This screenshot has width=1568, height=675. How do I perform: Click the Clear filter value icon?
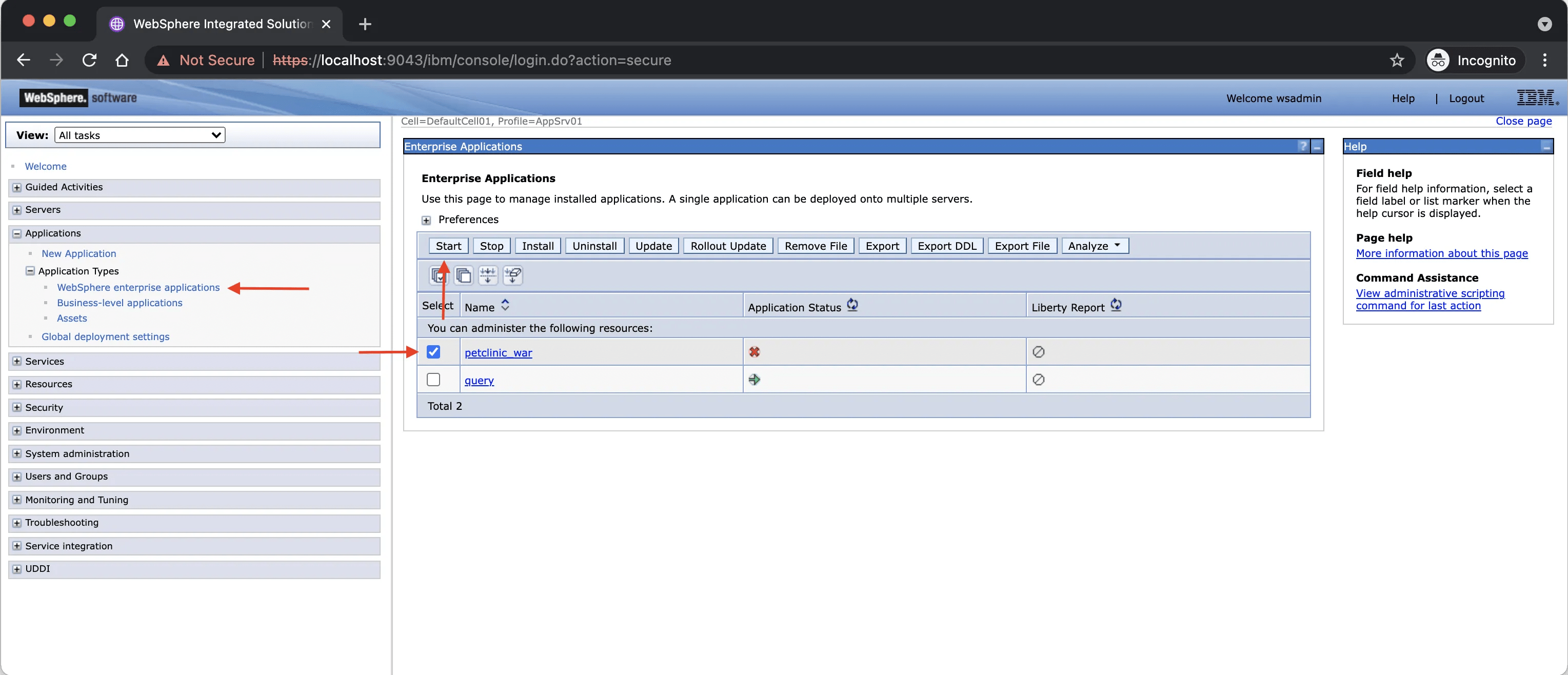pyautogui.click(x=512, y=275)
